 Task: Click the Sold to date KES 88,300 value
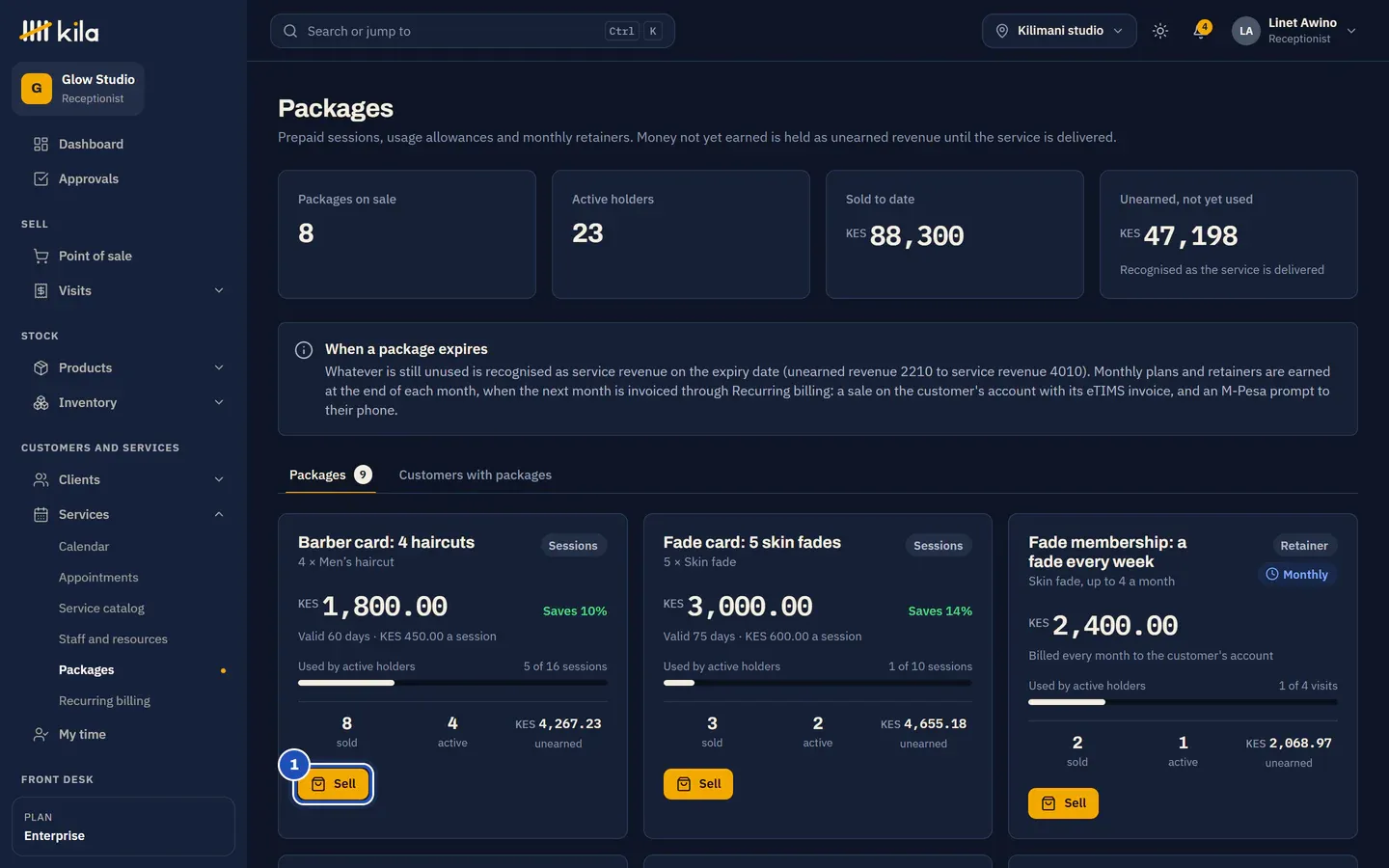coord(905,235)
